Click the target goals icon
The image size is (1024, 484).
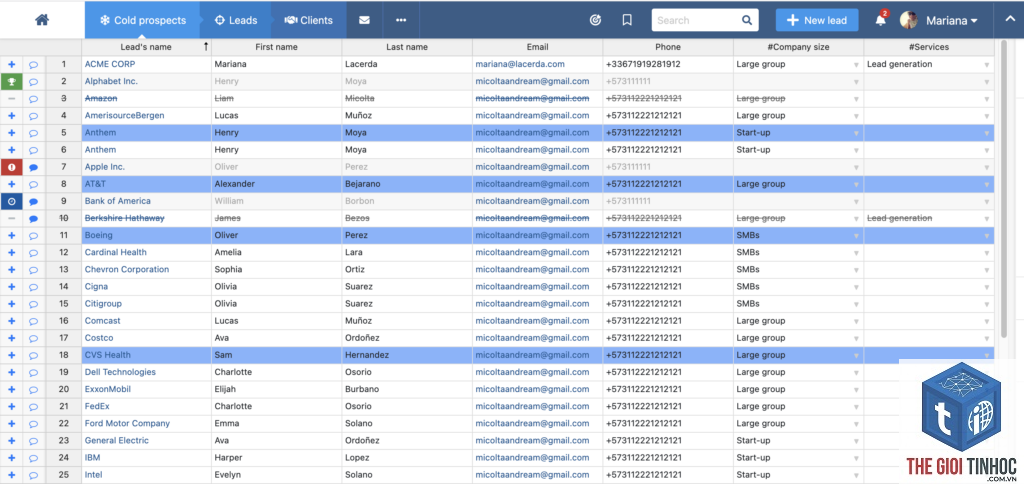point(595,20)
